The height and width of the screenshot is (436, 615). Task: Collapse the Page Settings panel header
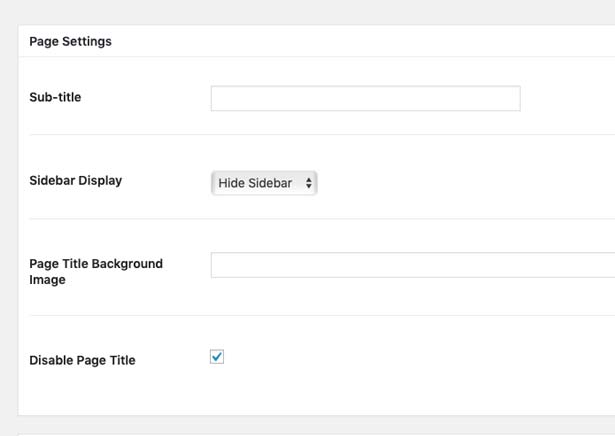[317, 41]
